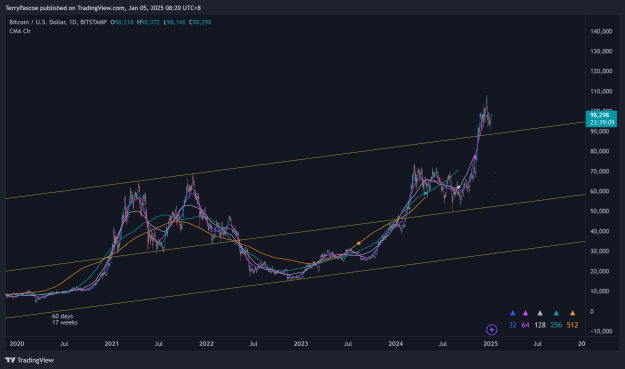
Task: Click the magenta triangle above 64
Action: pyautogui.click(x=525, y=313)
